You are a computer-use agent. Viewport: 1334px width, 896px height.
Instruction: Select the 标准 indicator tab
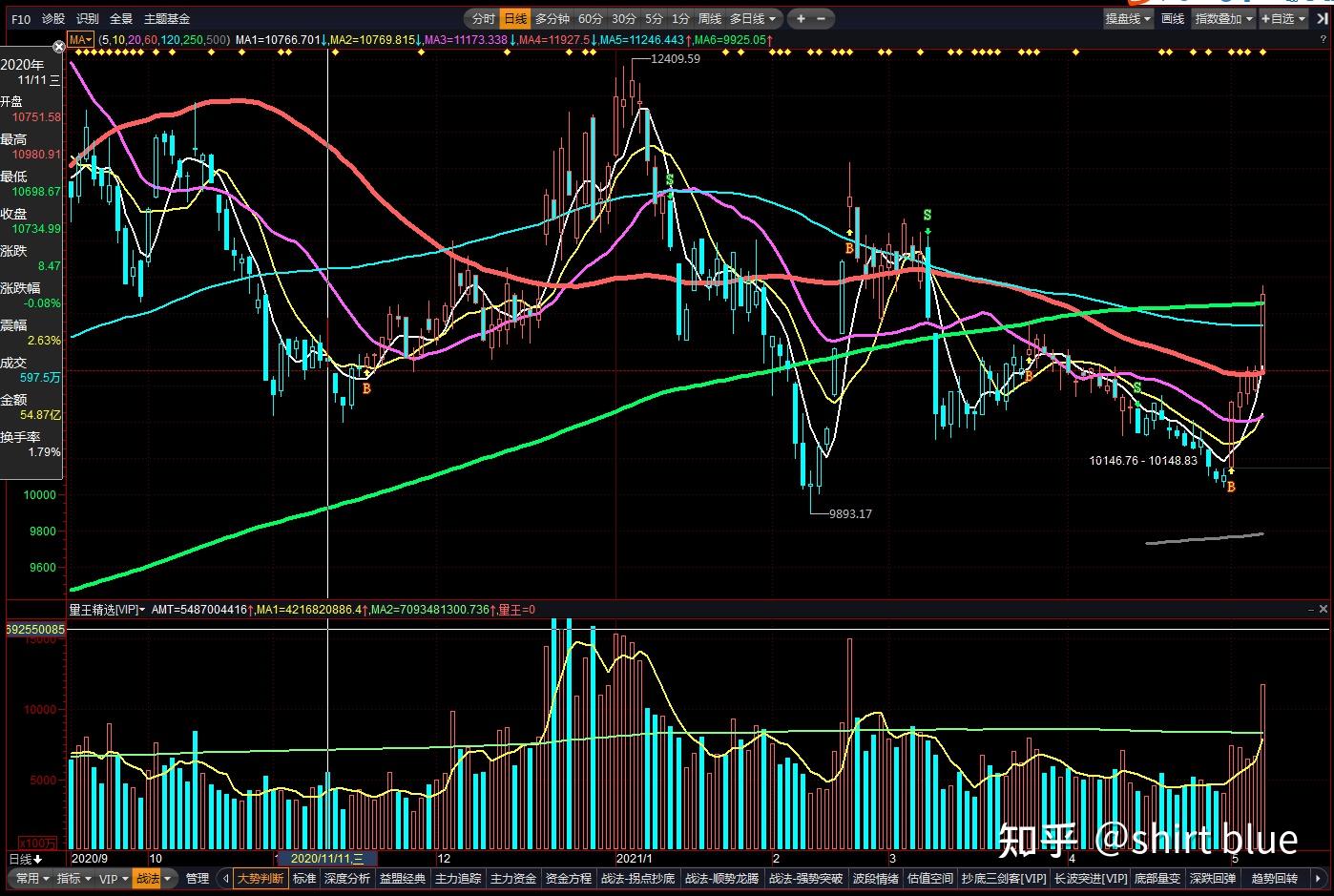tap(304, 879)
